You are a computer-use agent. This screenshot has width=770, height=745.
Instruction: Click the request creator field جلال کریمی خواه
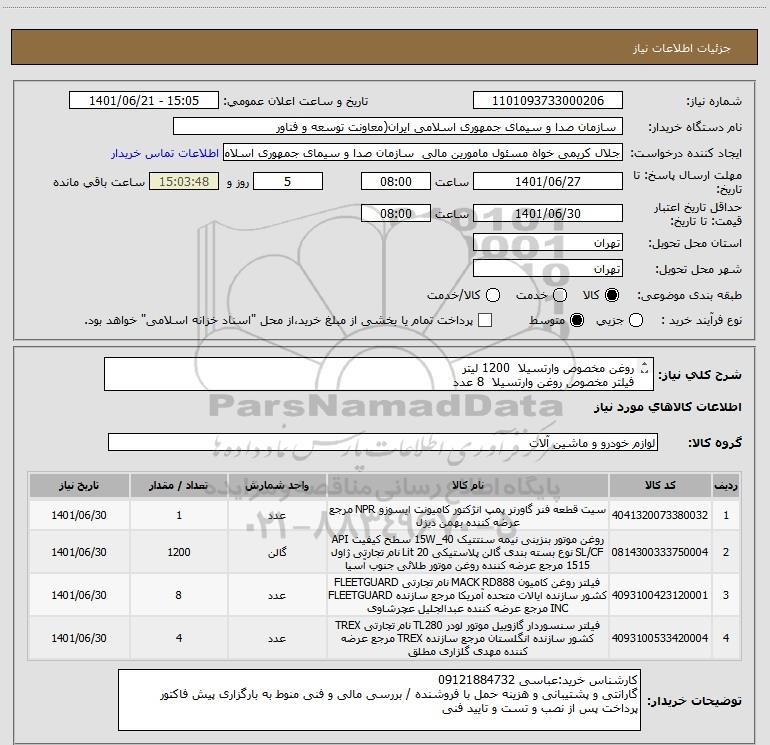pos(423,153)
